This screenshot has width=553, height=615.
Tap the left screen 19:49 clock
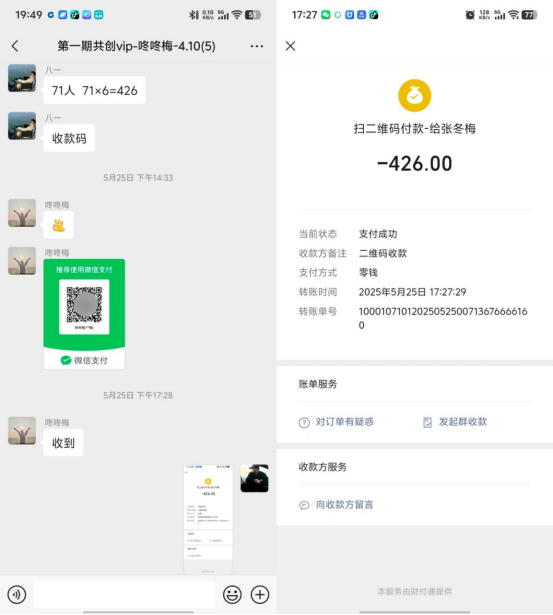tap(29, 15)
